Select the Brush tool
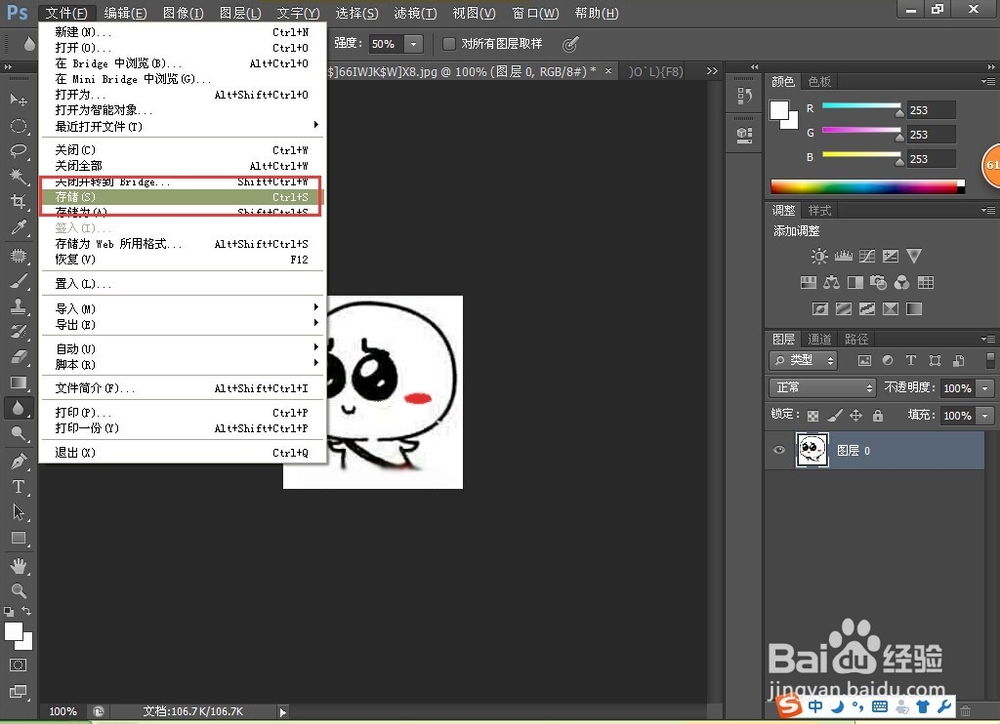The width and height of the screenshot is (1000, 724). click(x=20, y=278)
